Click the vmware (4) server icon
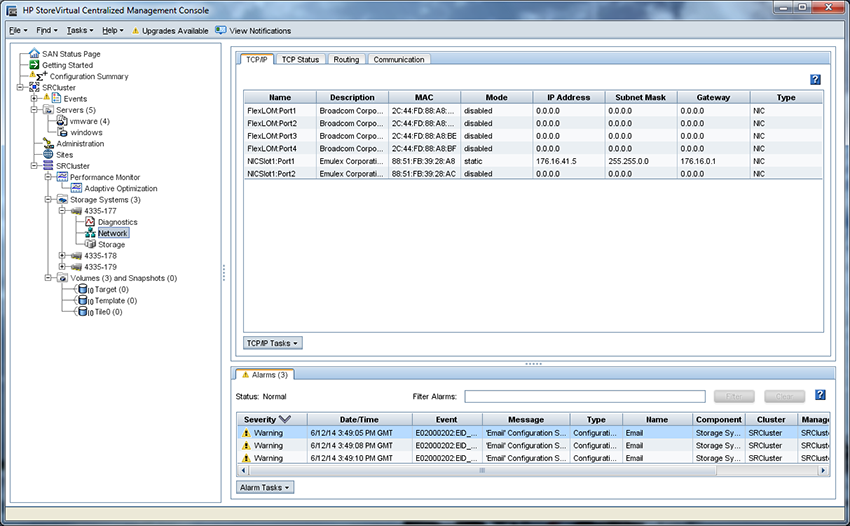Image resolution: width=850 pixels, height=526 pixels. (62, 121)
